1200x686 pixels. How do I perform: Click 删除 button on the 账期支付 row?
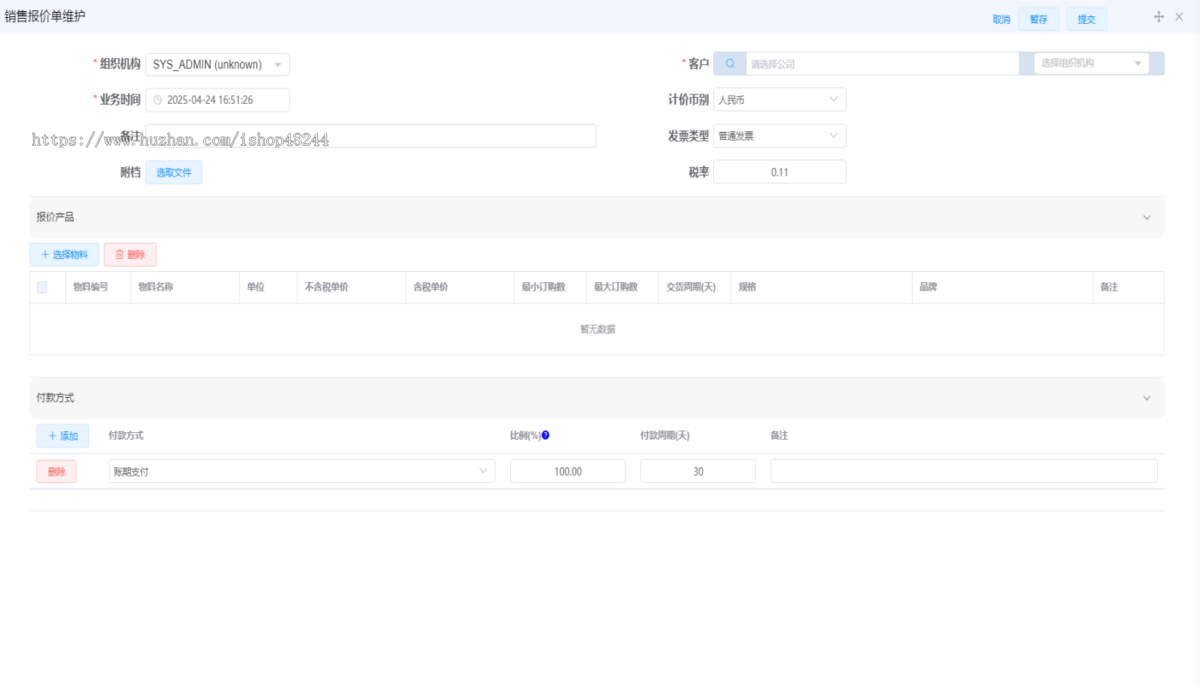pos(57,471)
